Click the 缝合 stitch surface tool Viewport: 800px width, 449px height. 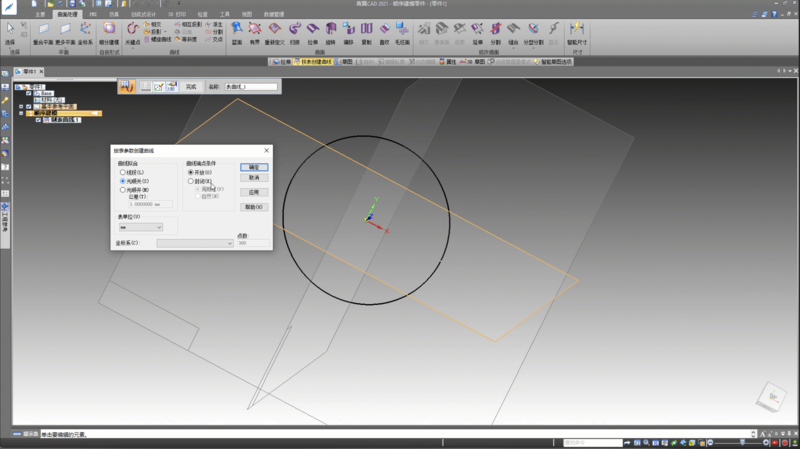tap(513, 32)
